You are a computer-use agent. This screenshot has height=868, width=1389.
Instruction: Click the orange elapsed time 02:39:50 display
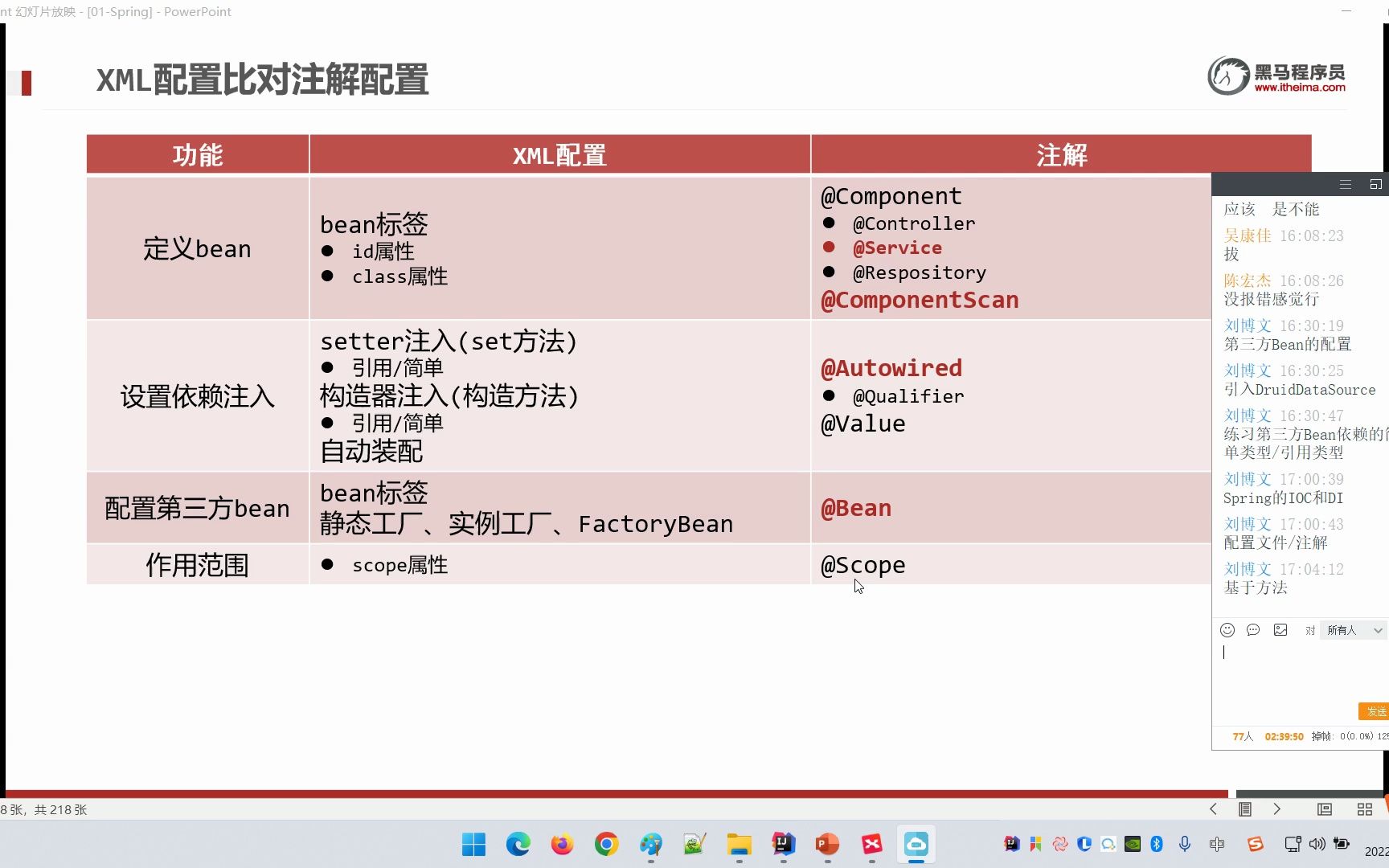1284,736
